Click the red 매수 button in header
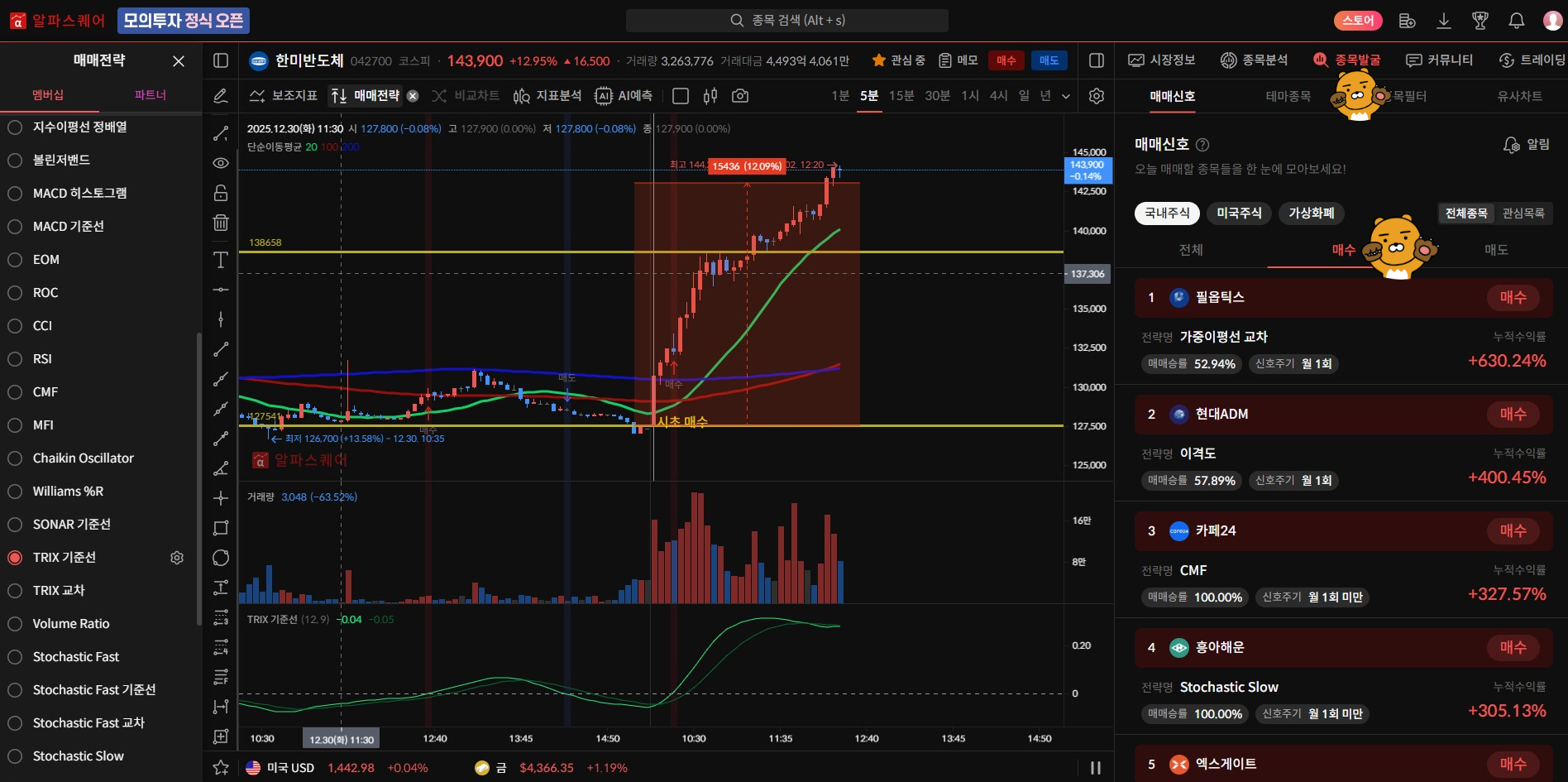 coord(1006,60)
